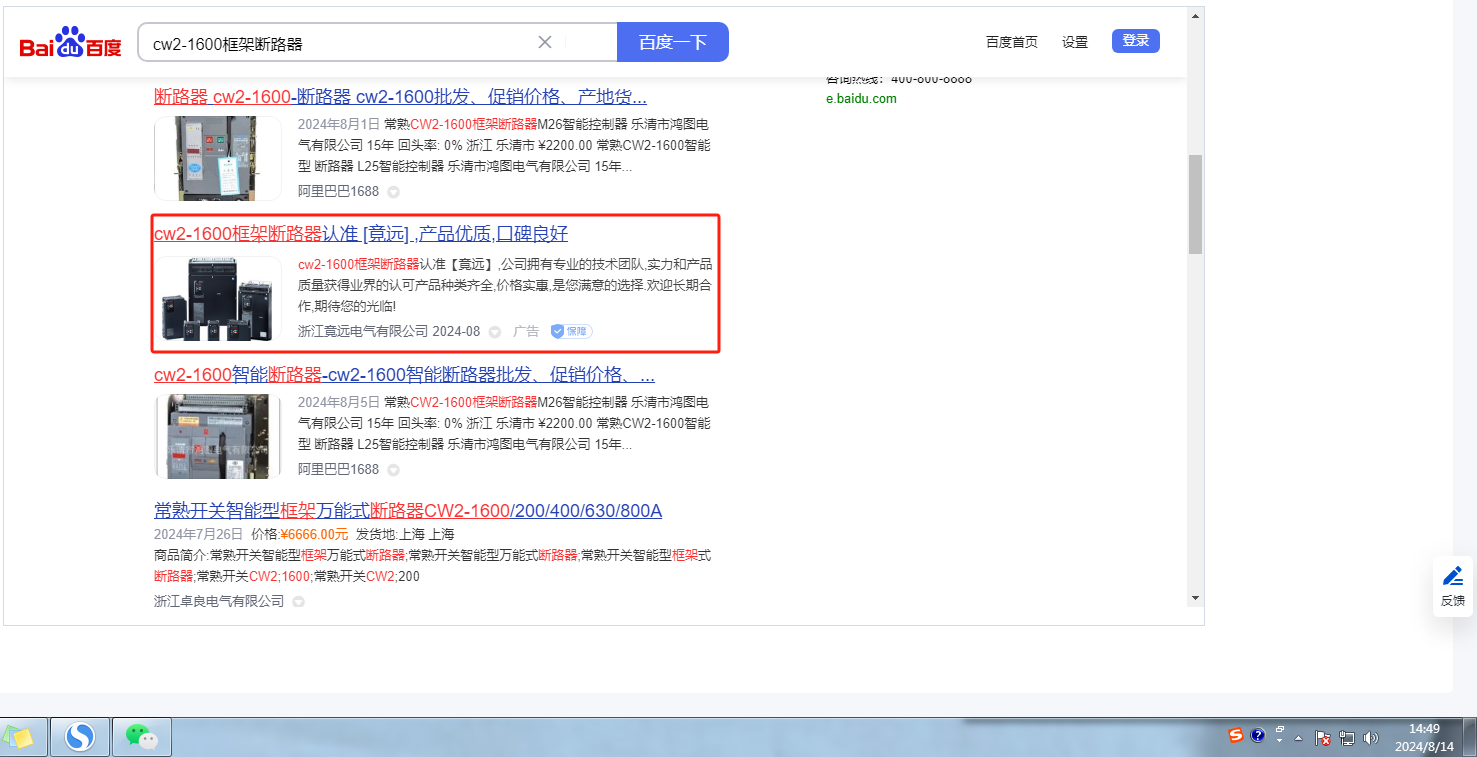Expand the dropdown next to 浙江卓良电气有限公司

click(x=298, y=602)
